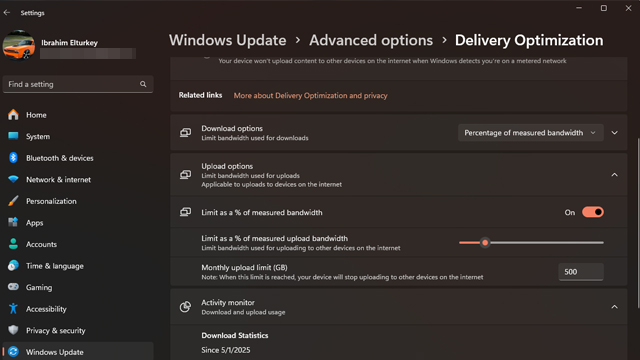The image size is (640, 360).
Task: Click the upload bandwidth percentage slider thumb
Action: pyautogui.click(x=485, y=242)
